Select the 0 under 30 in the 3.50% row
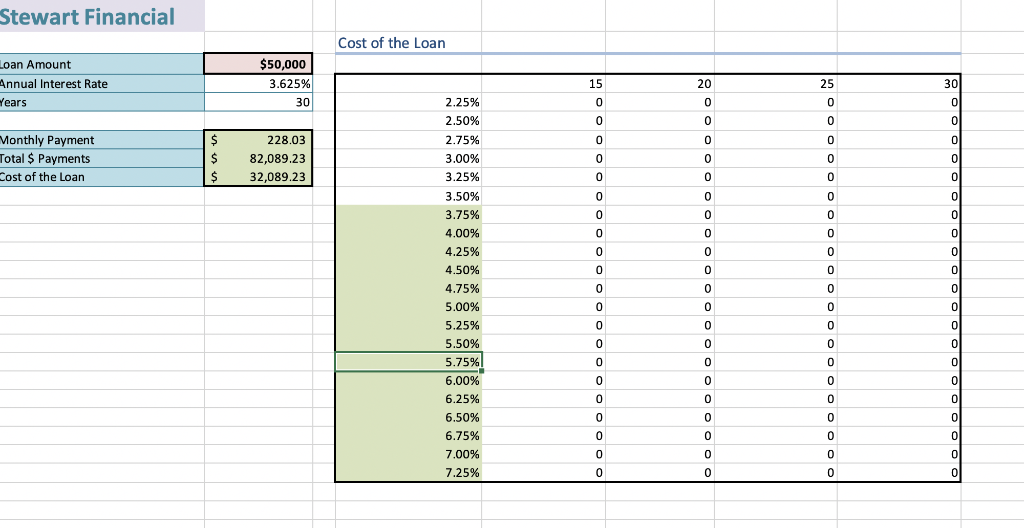Screen dimensions: 1024x528 tap(899, 196)
